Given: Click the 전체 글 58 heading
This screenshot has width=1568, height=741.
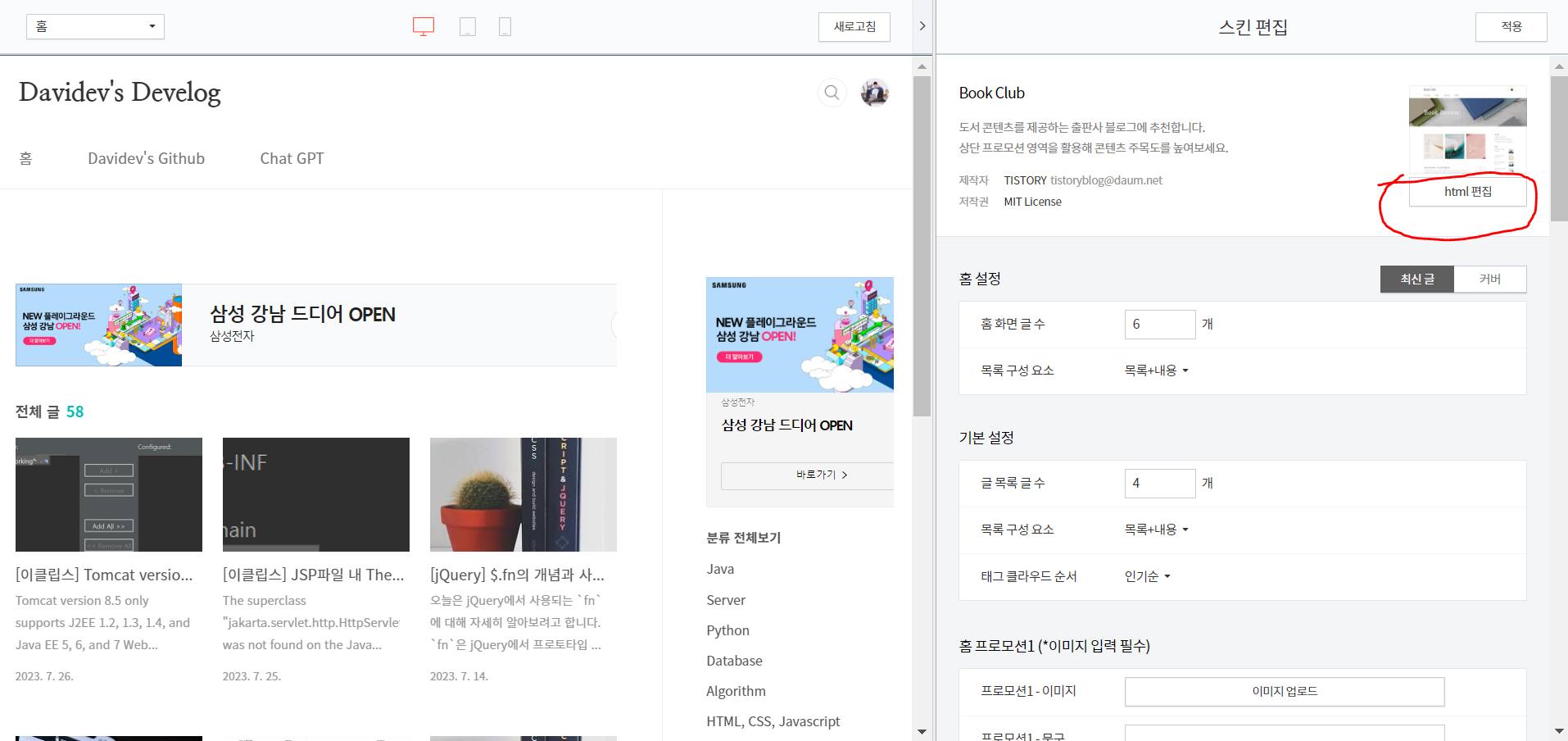Looking at the screenshot, I should tap(49, 411).
